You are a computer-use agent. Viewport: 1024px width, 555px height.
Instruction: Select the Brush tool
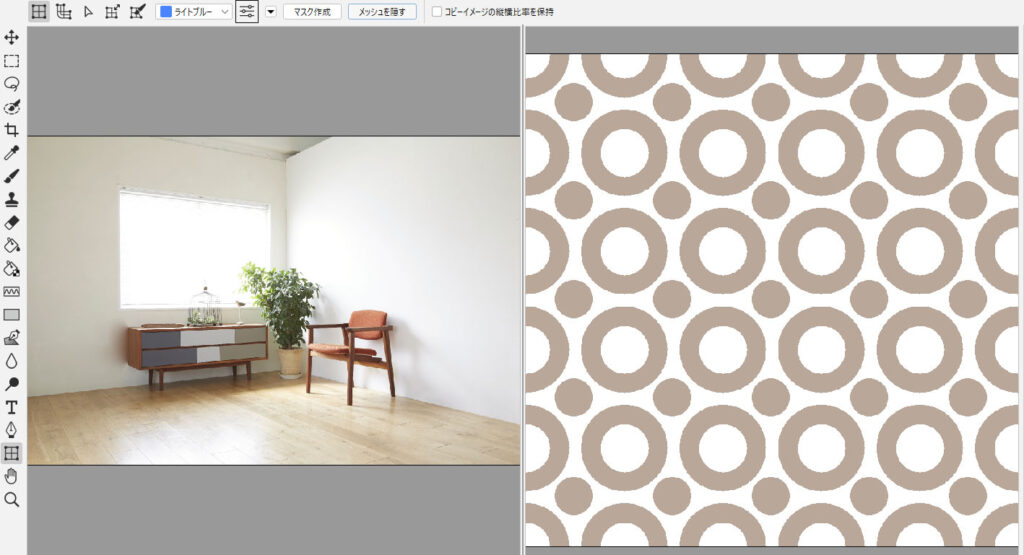12,176
